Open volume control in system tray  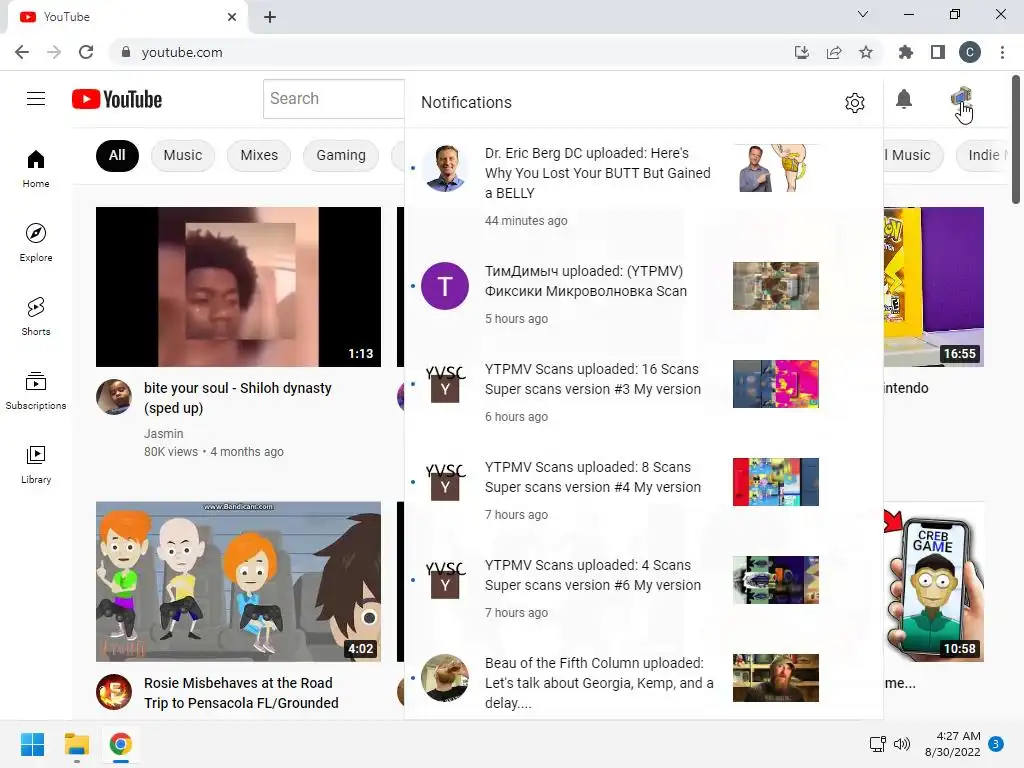(x=902, y=744)
